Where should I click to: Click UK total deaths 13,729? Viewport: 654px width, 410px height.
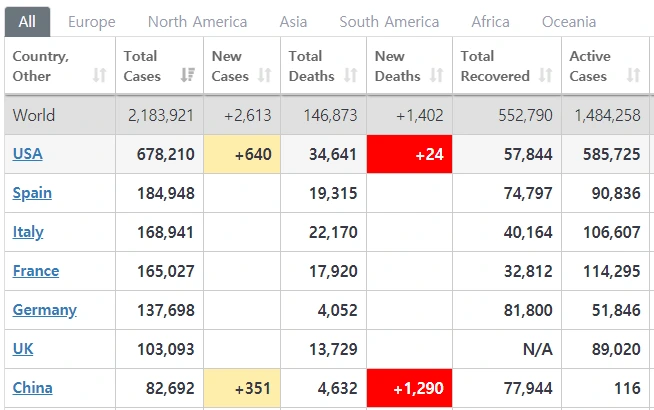(x=333, y=349)
